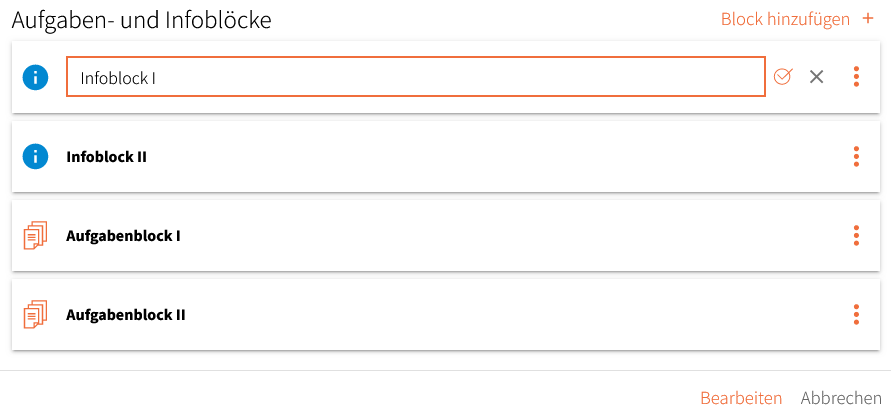Viewport: 891px width, 418px height.
Task: Select the Infoblock II row title
Action: 106,157
